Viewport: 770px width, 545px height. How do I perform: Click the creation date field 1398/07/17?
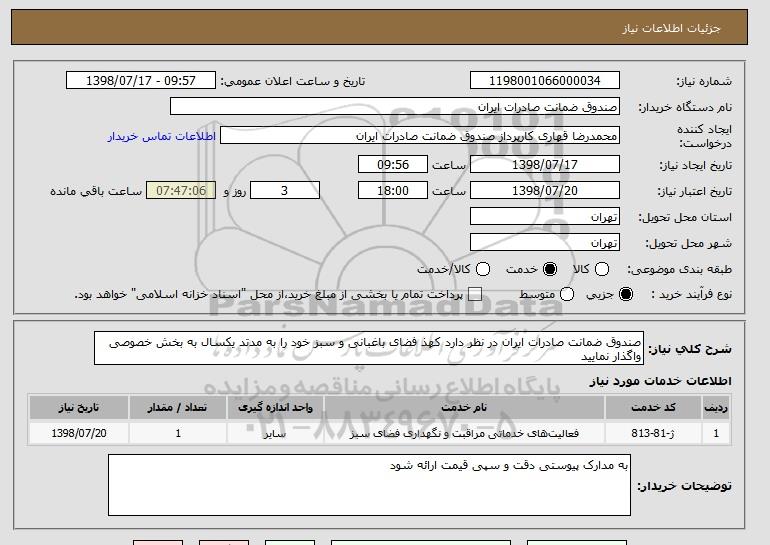[545, 164]
